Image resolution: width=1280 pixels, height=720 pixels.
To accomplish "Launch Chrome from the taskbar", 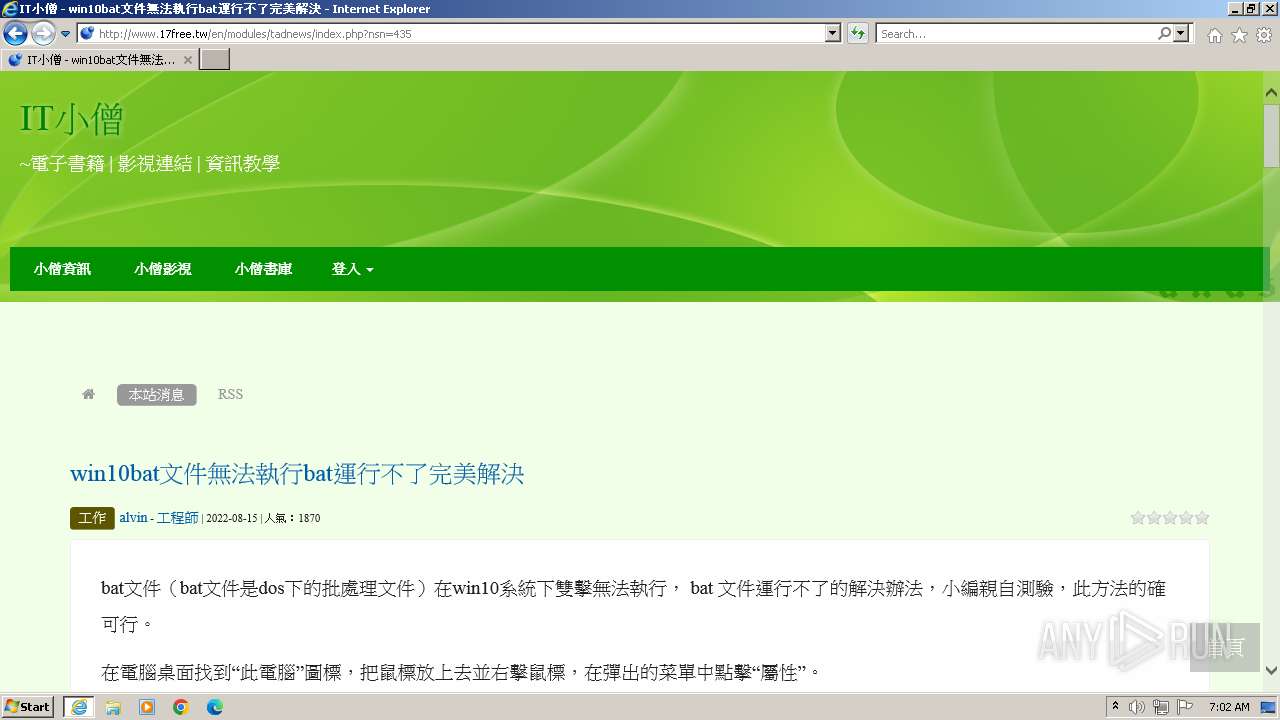I will click(181, 707).
